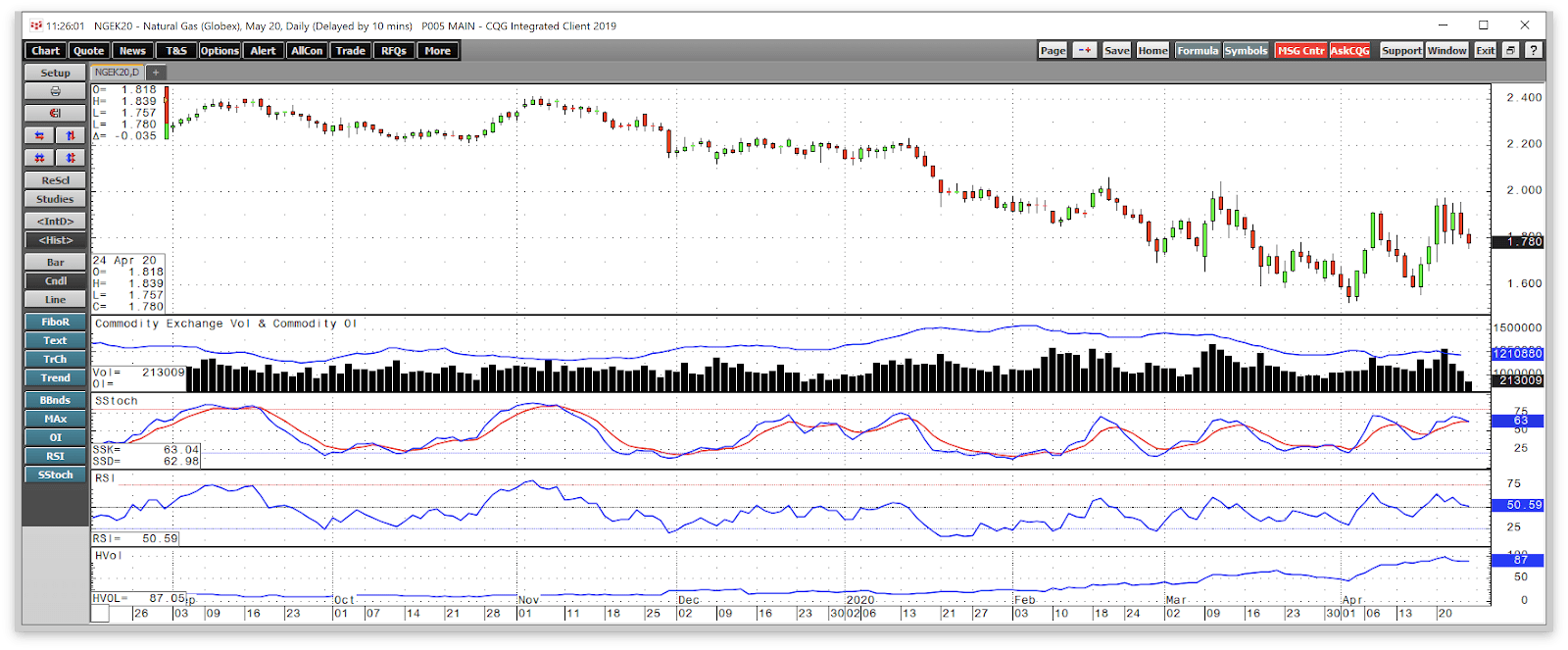
Task: Click the restore windows icon near Exit
Action: (x=1510, y=50)
